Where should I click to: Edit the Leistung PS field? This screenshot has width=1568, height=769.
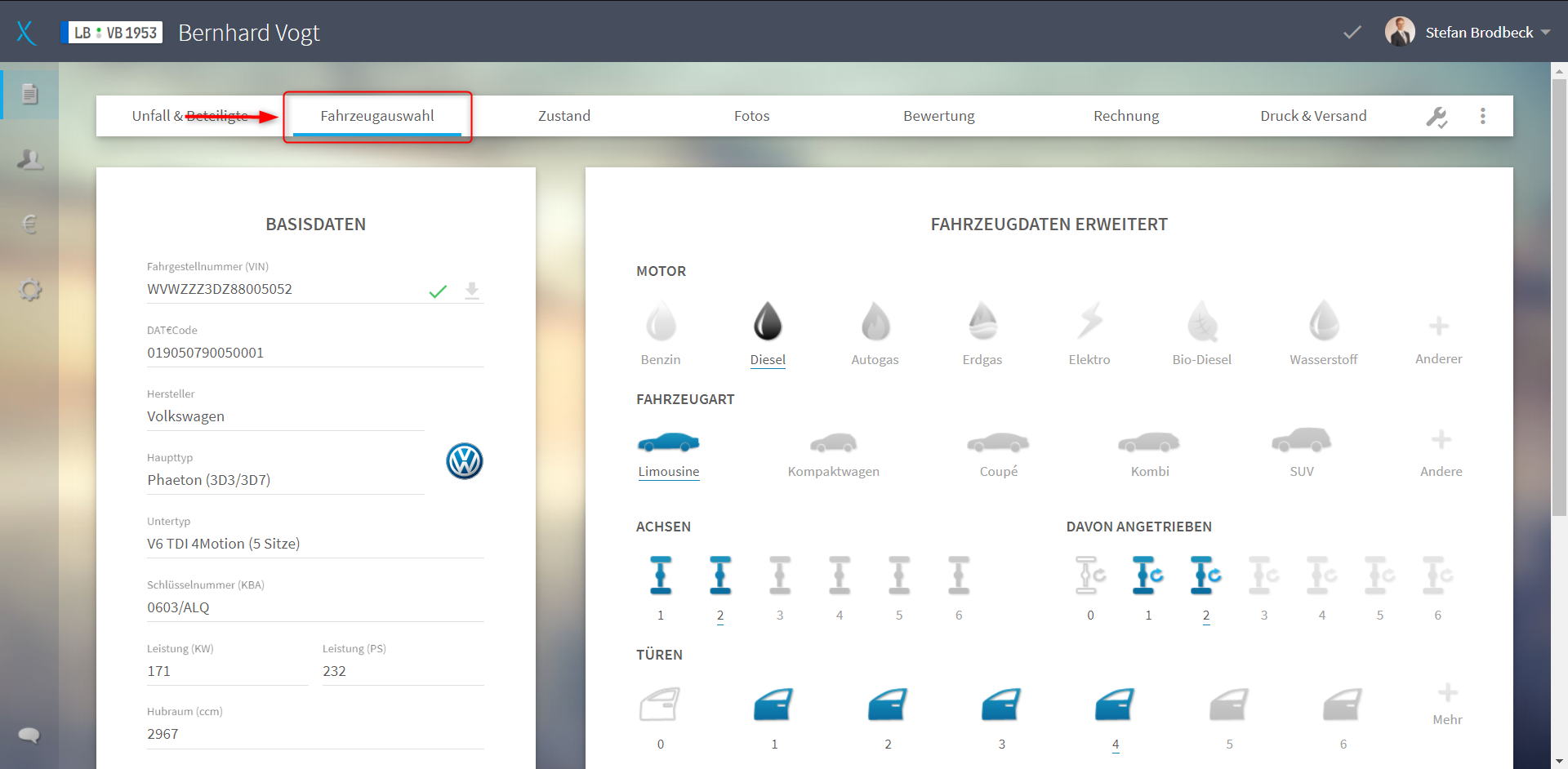pos(403,672)
